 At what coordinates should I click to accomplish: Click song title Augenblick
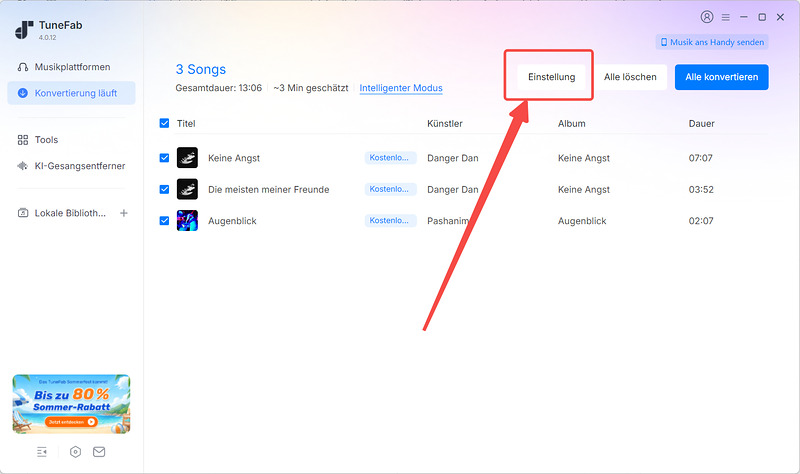pyautogui.click(x=232, y=221)
